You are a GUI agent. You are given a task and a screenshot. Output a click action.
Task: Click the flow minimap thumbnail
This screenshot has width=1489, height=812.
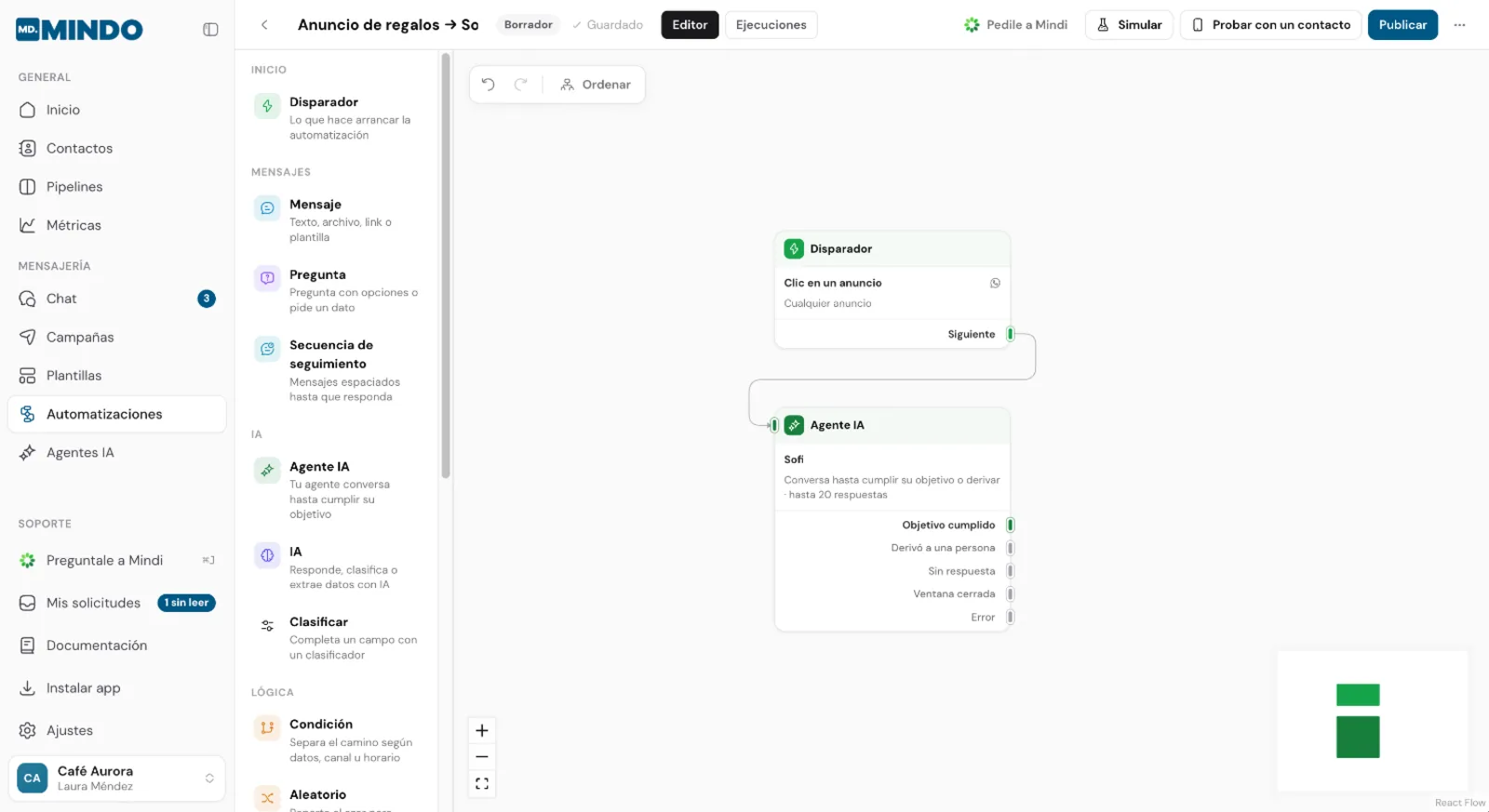pos(1373,721)
